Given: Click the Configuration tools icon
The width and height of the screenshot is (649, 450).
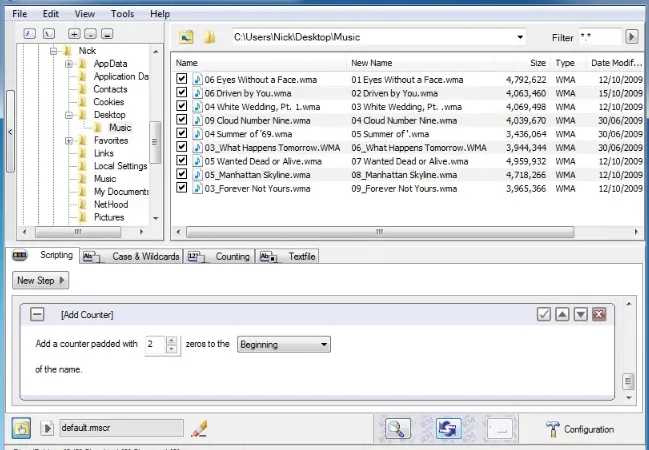Looking at the screenshot, I should [x=553, y=429].
